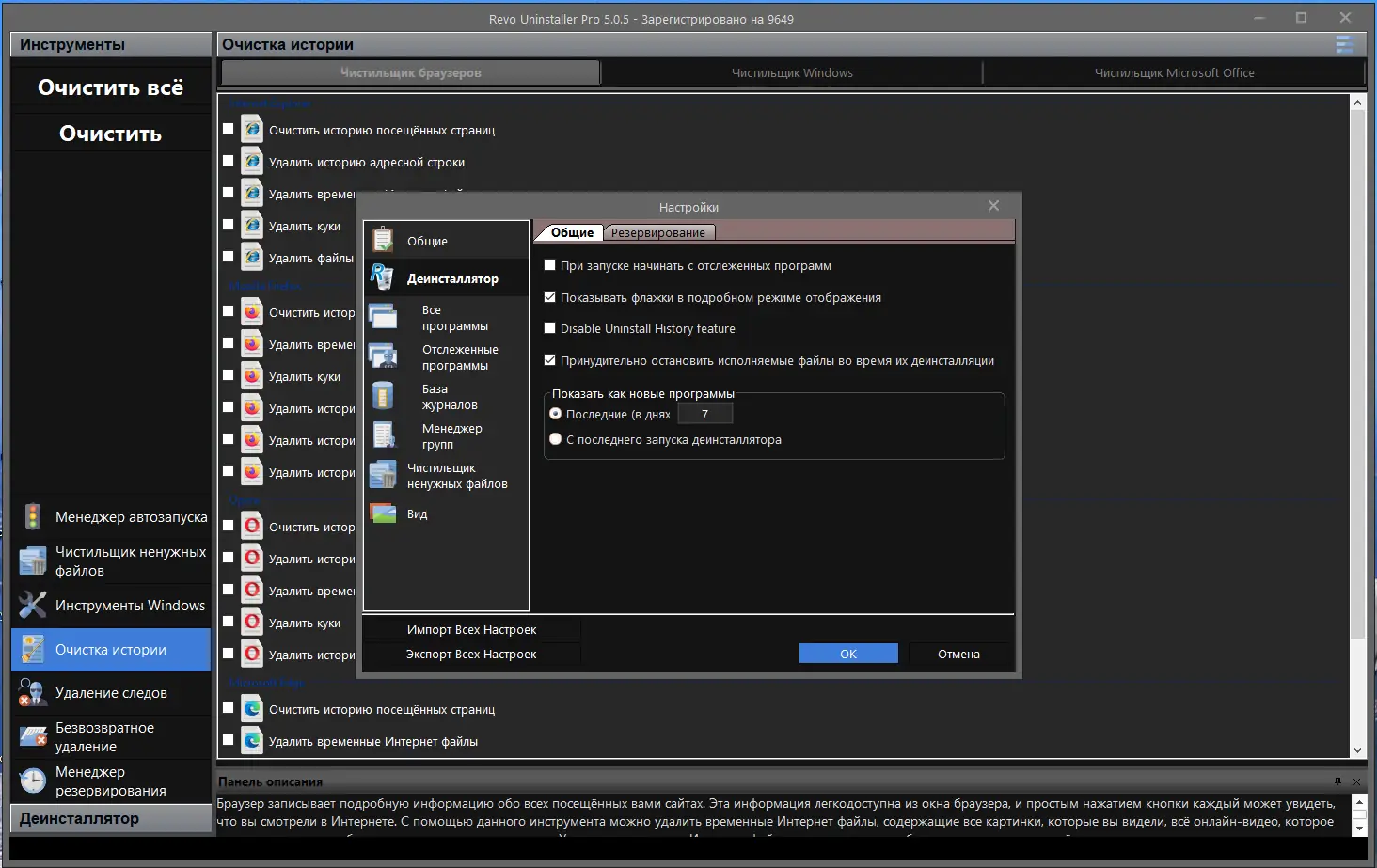Collapse the Инструменты sidebar section header

click(x=111, y=44)
